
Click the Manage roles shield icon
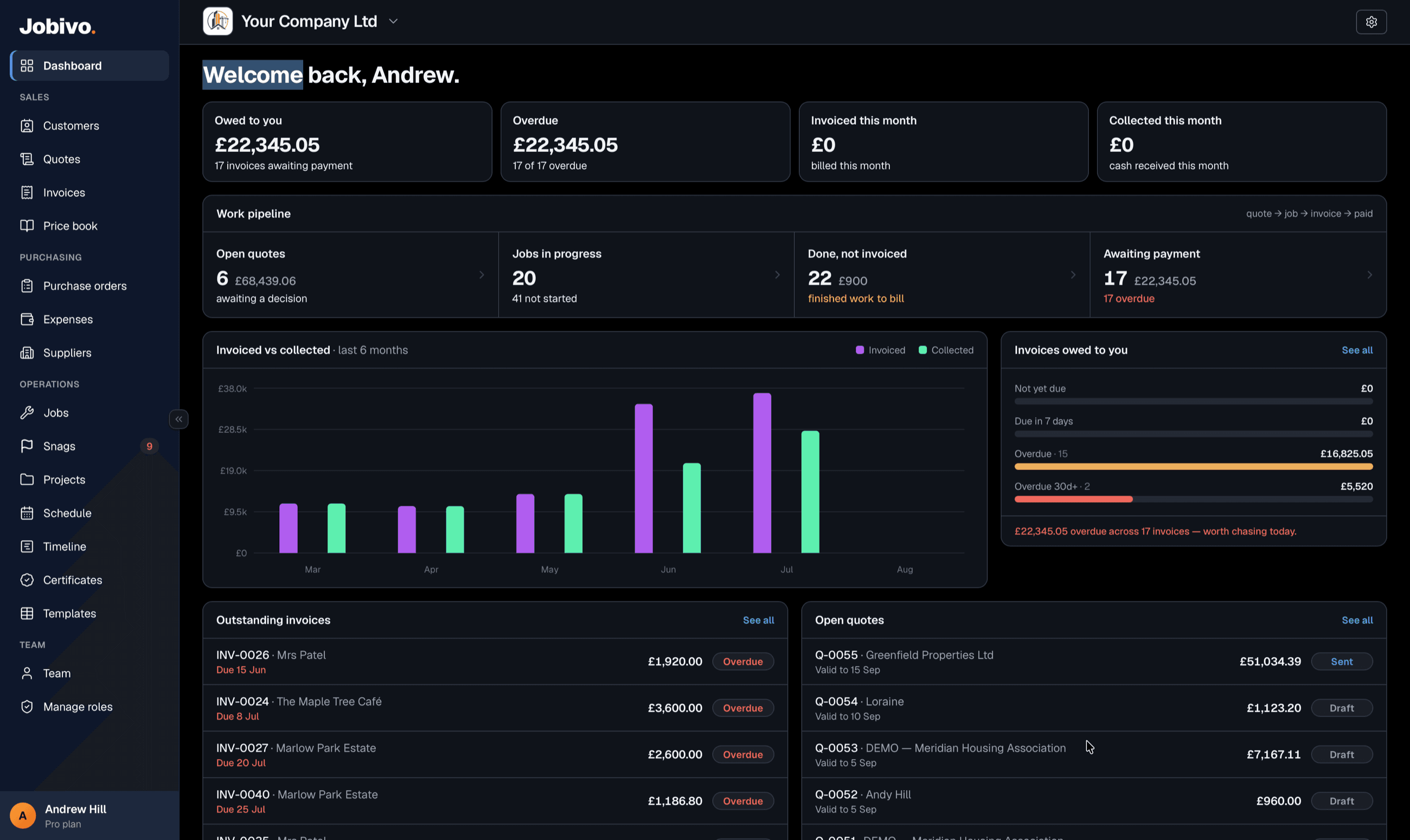[x=27, y=707]
